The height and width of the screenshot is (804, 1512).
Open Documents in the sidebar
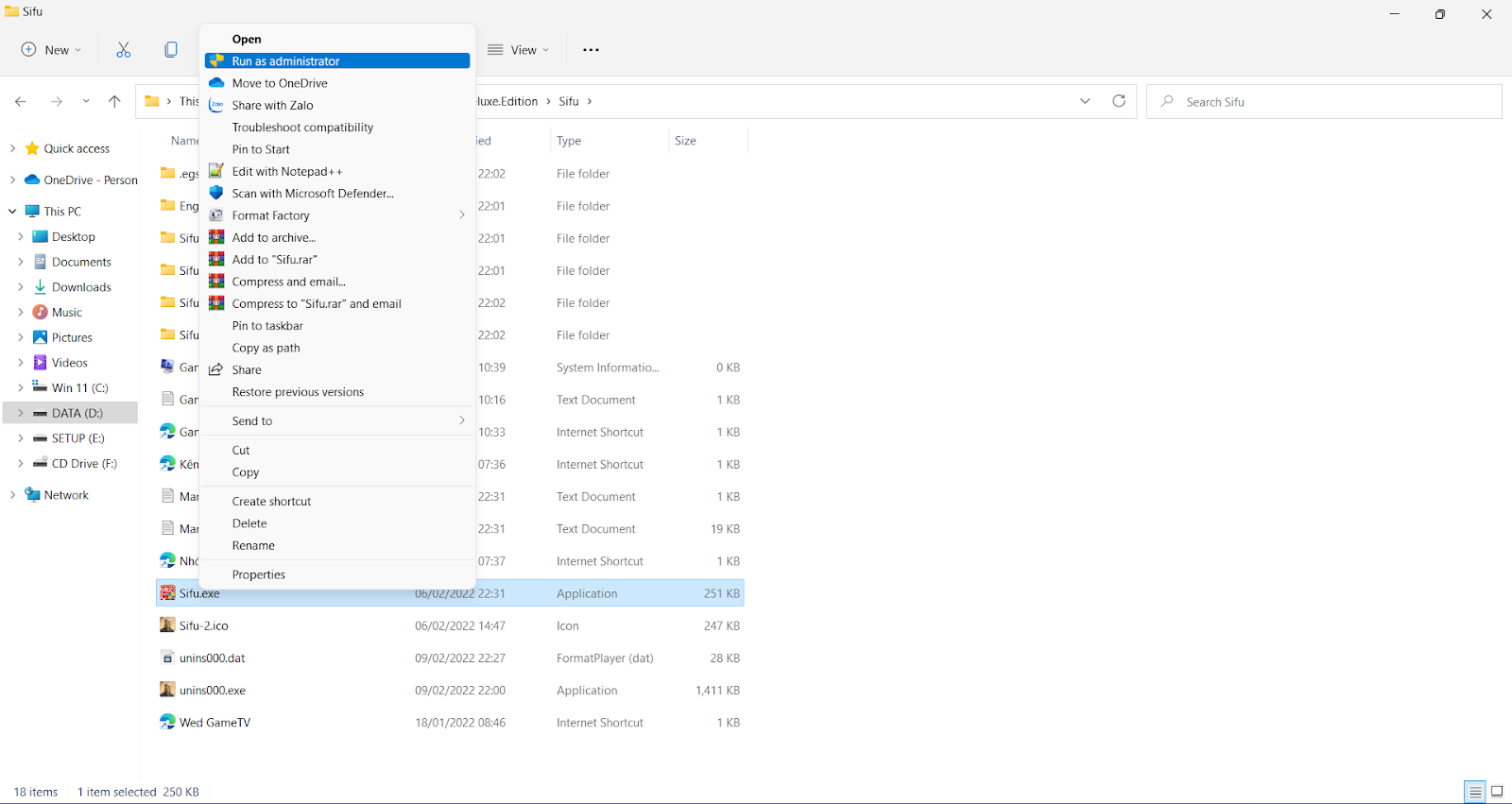81,262
